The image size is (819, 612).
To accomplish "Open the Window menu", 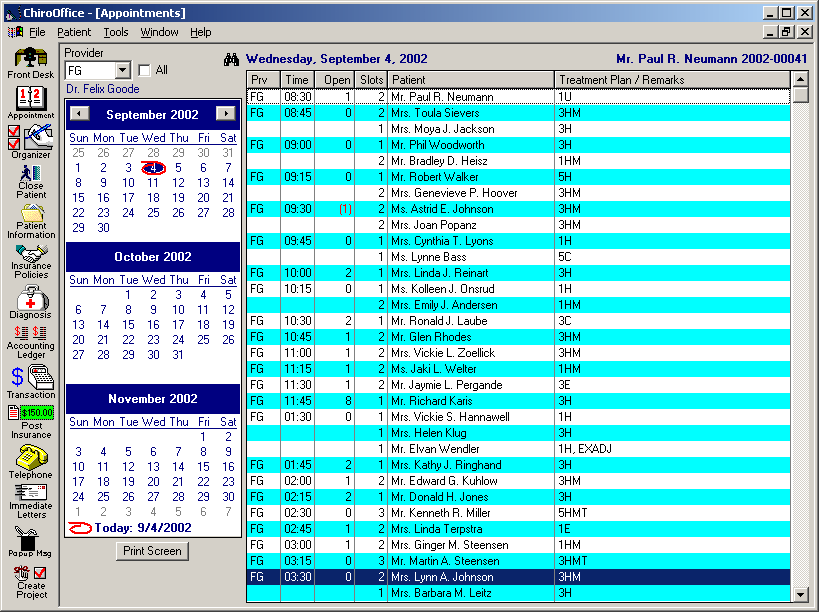I will click(159, 32).
